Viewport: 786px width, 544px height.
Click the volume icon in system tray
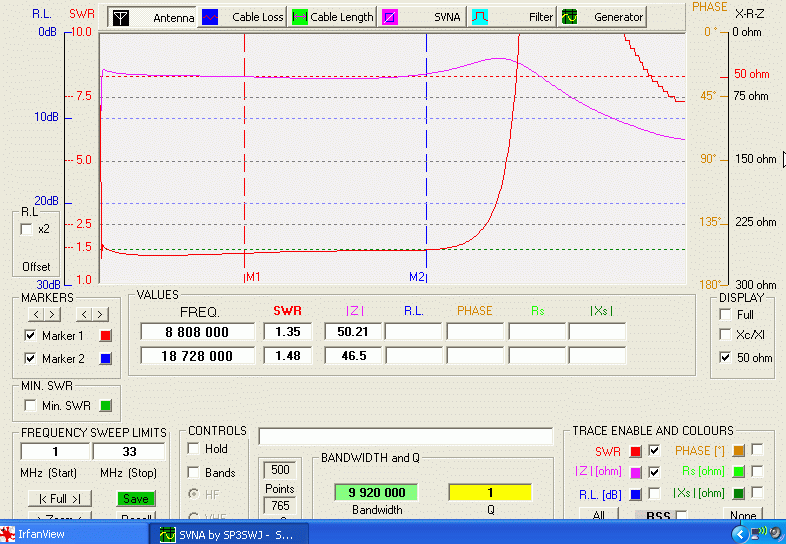coord(774,534)
